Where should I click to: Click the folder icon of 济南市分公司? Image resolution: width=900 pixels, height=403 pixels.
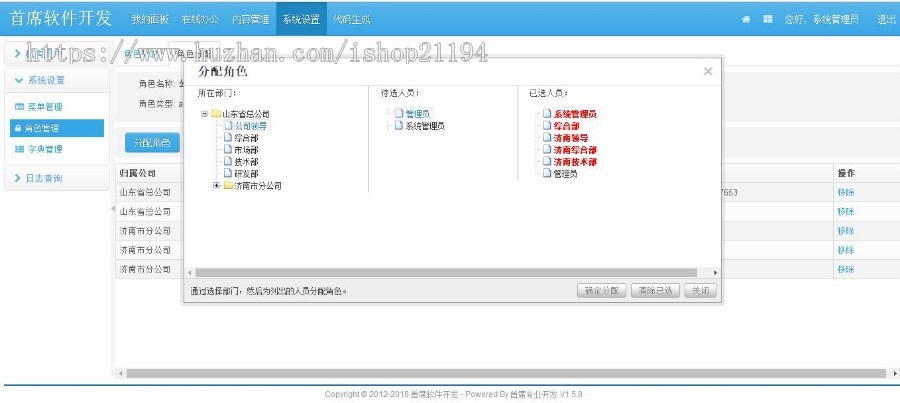tap(228, 185)
